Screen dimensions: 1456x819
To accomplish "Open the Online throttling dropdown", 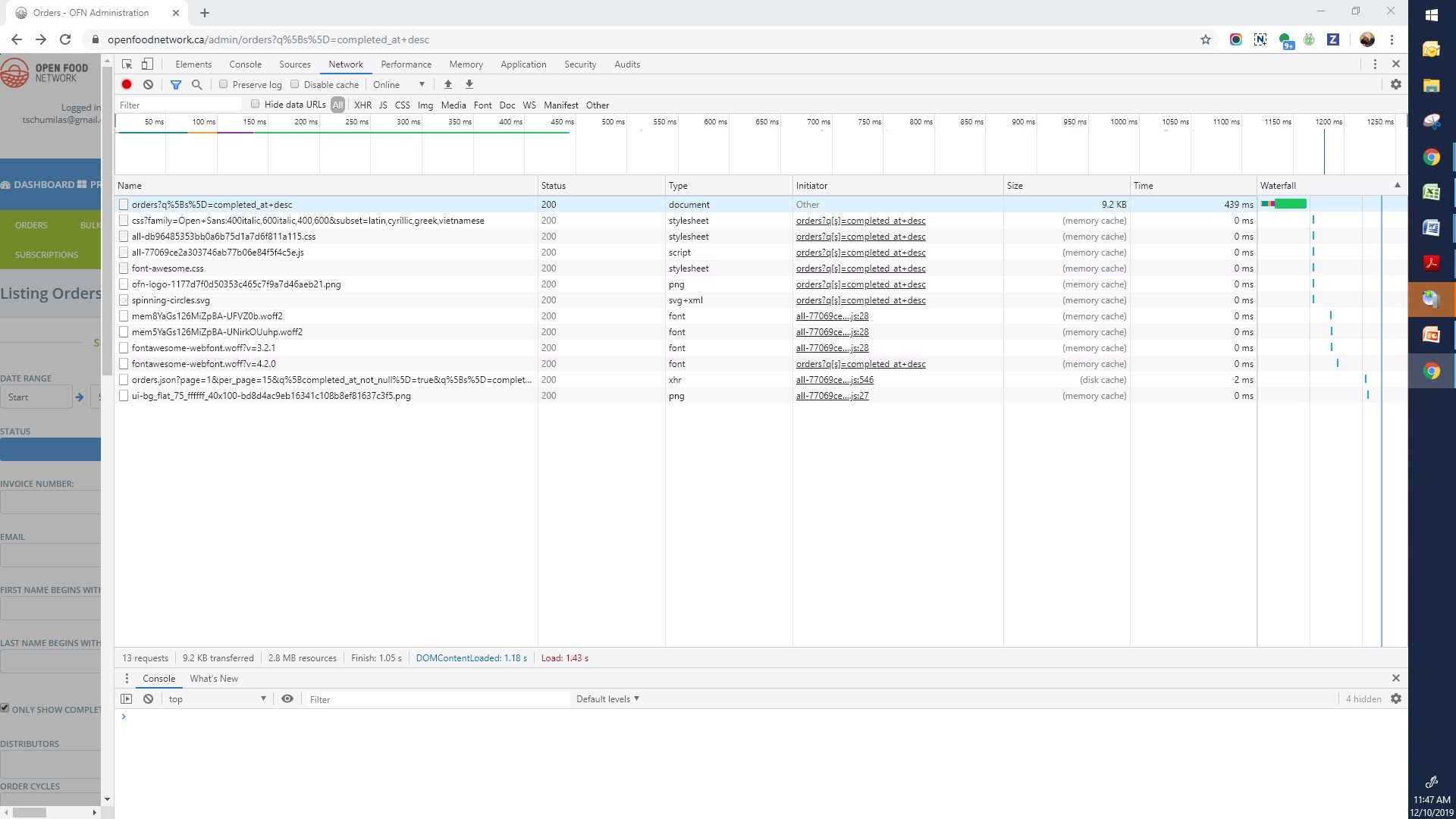I will pyautogui.click(x=399, y=84).
